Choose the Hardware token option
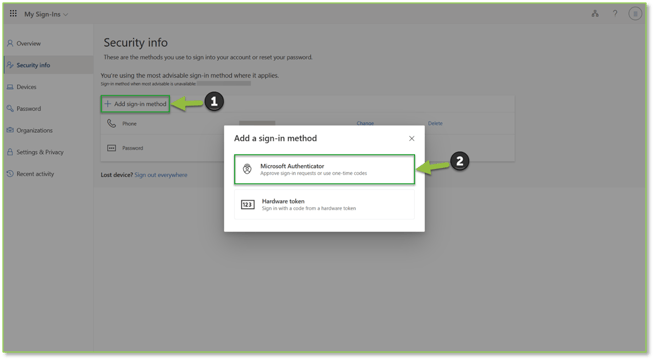The width and height of the screenshot is (654, 360). click(324, 204)
